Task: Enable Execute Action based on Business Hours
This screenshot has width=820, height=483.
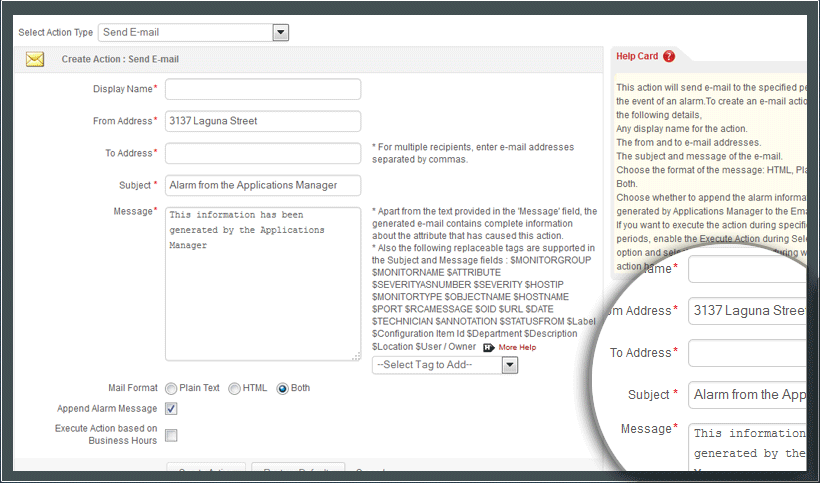Action: [171, 435]
